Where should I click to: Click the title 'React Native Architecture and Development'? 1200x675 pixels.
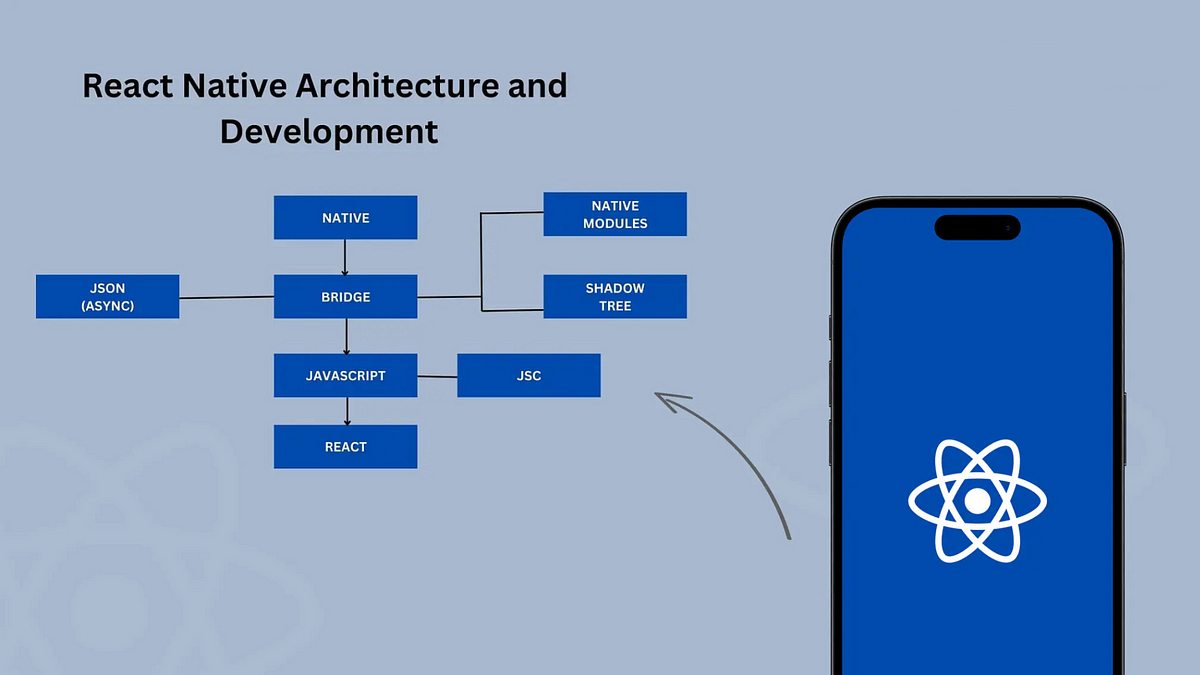(x=325, y=108)
